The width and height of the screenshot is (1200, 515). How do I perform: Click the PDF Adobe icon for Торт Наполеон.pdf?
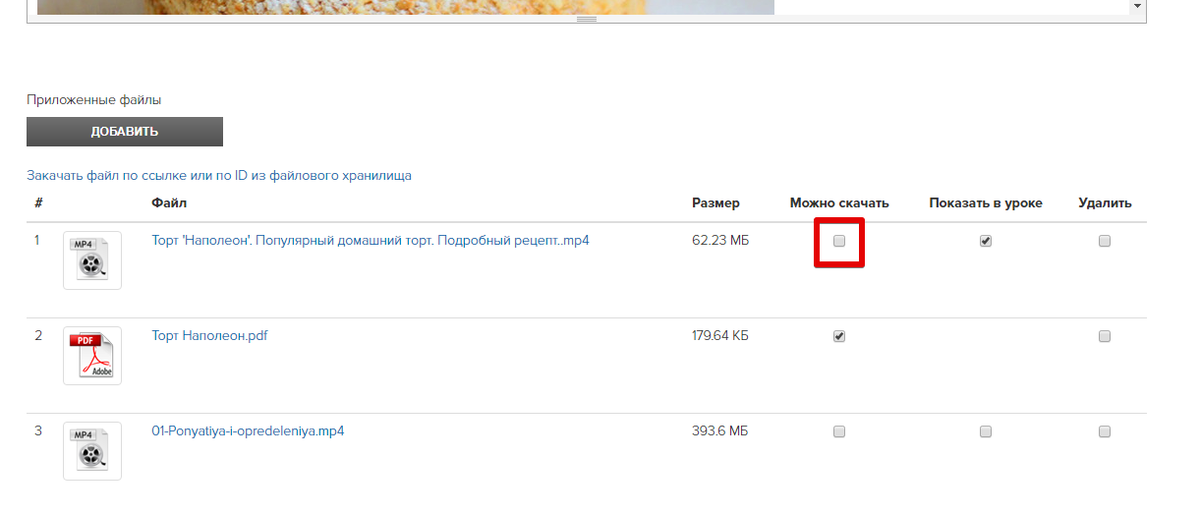click(x=92, y=355)
